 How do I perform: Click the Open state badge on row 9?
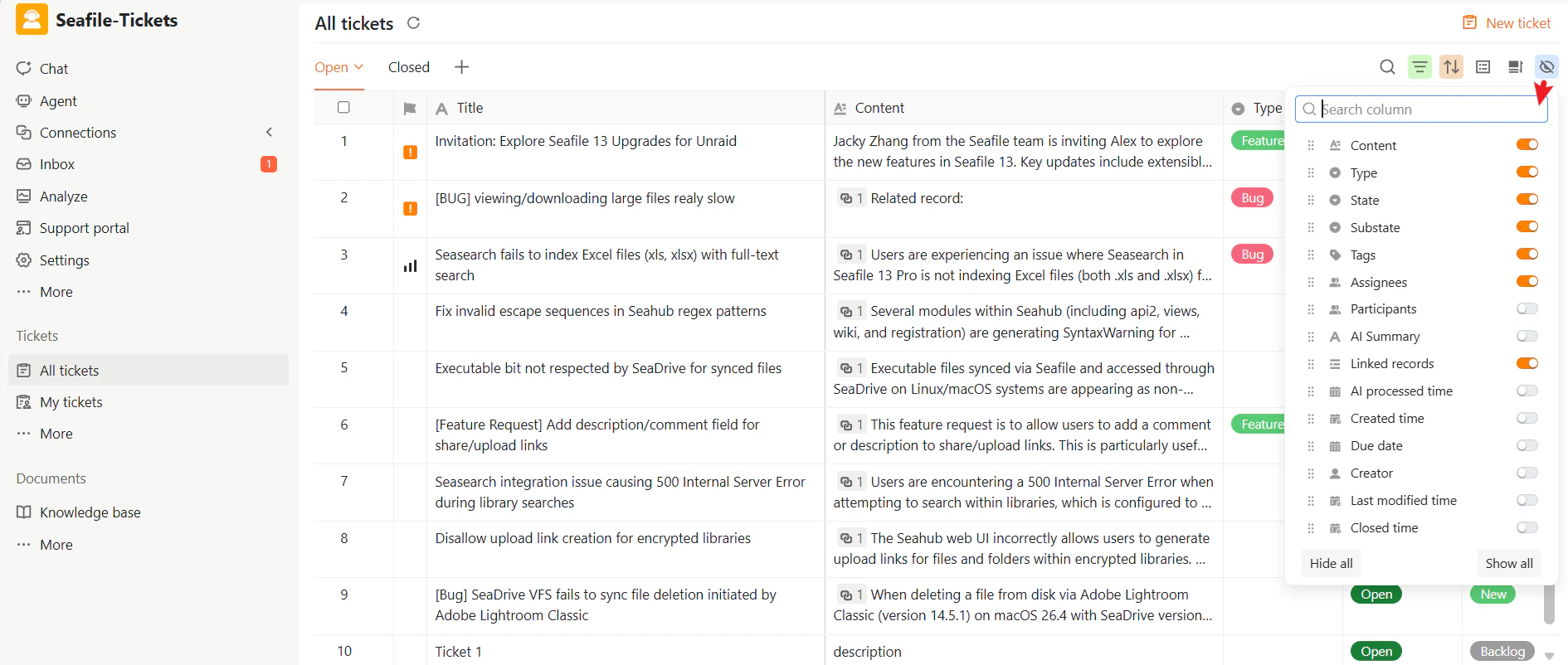click(x=1376, y=595)
